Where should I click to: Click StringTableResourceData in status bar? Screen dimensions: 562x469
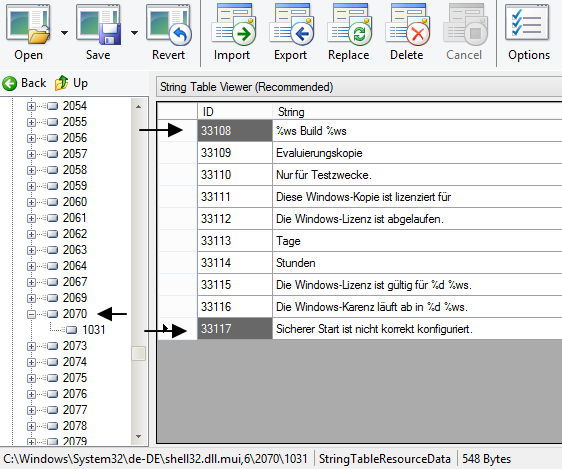385,459
